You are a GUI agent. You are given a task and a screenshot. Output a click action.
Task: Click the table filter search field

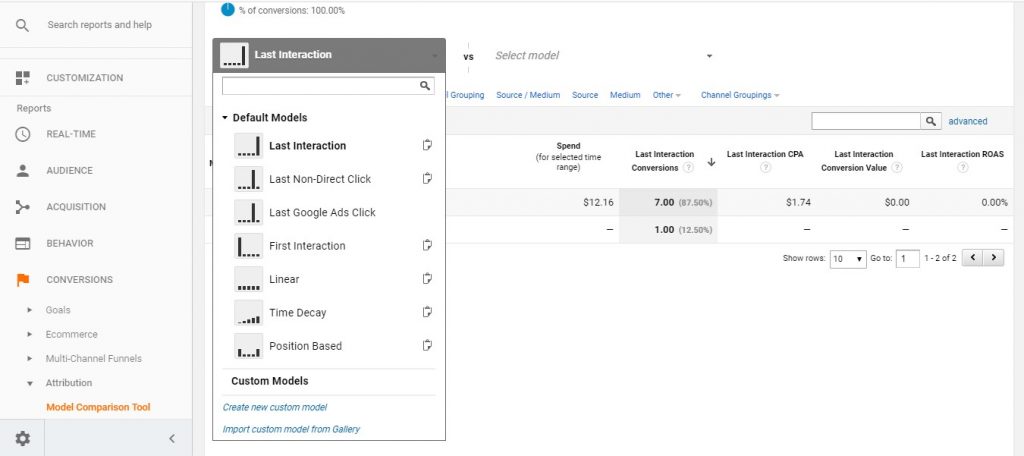[x=866, y=121]
